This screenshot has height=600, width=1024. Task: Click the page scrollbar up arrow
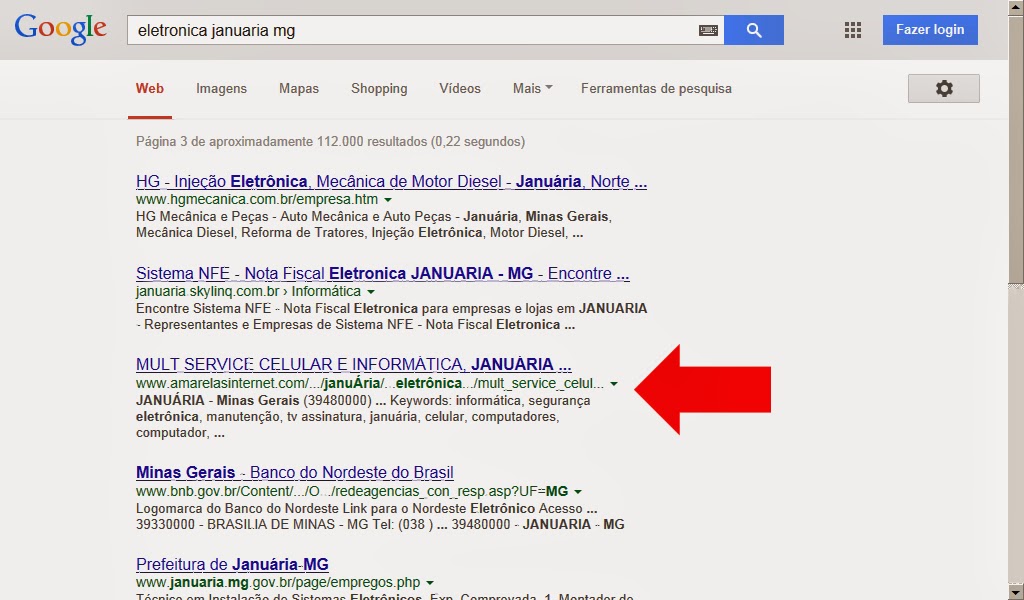[1016, 6]
